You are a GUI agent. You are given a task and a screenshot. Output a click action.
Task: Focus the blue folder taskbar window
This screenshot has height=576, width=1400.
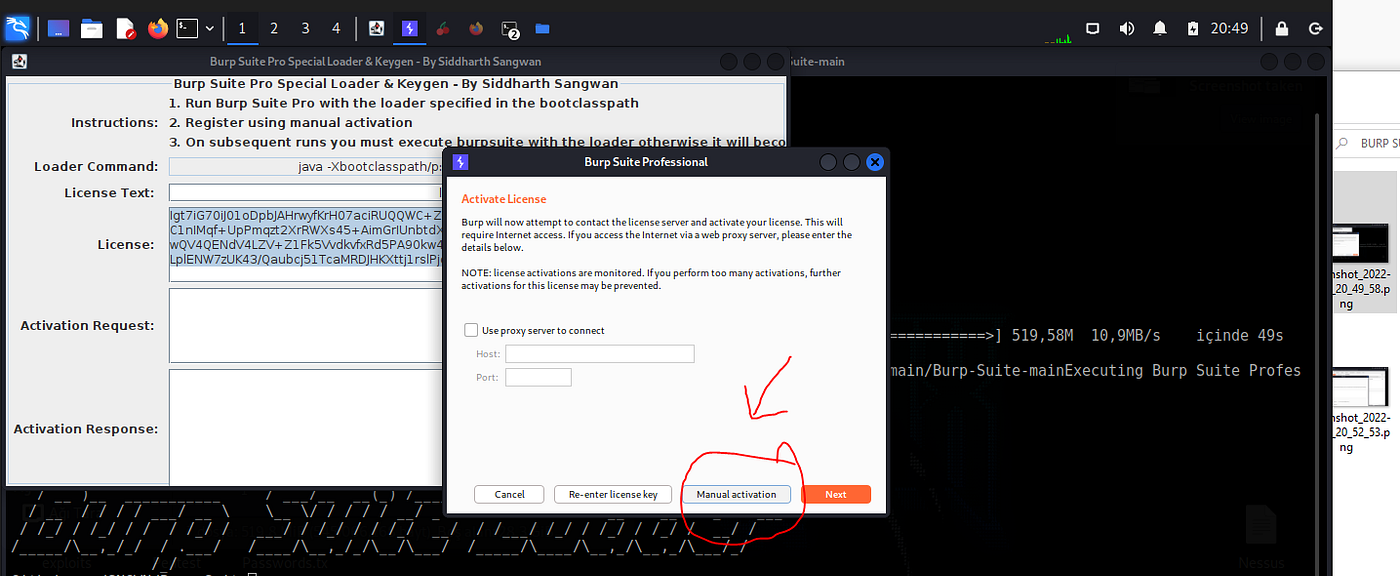pos(542,28)
